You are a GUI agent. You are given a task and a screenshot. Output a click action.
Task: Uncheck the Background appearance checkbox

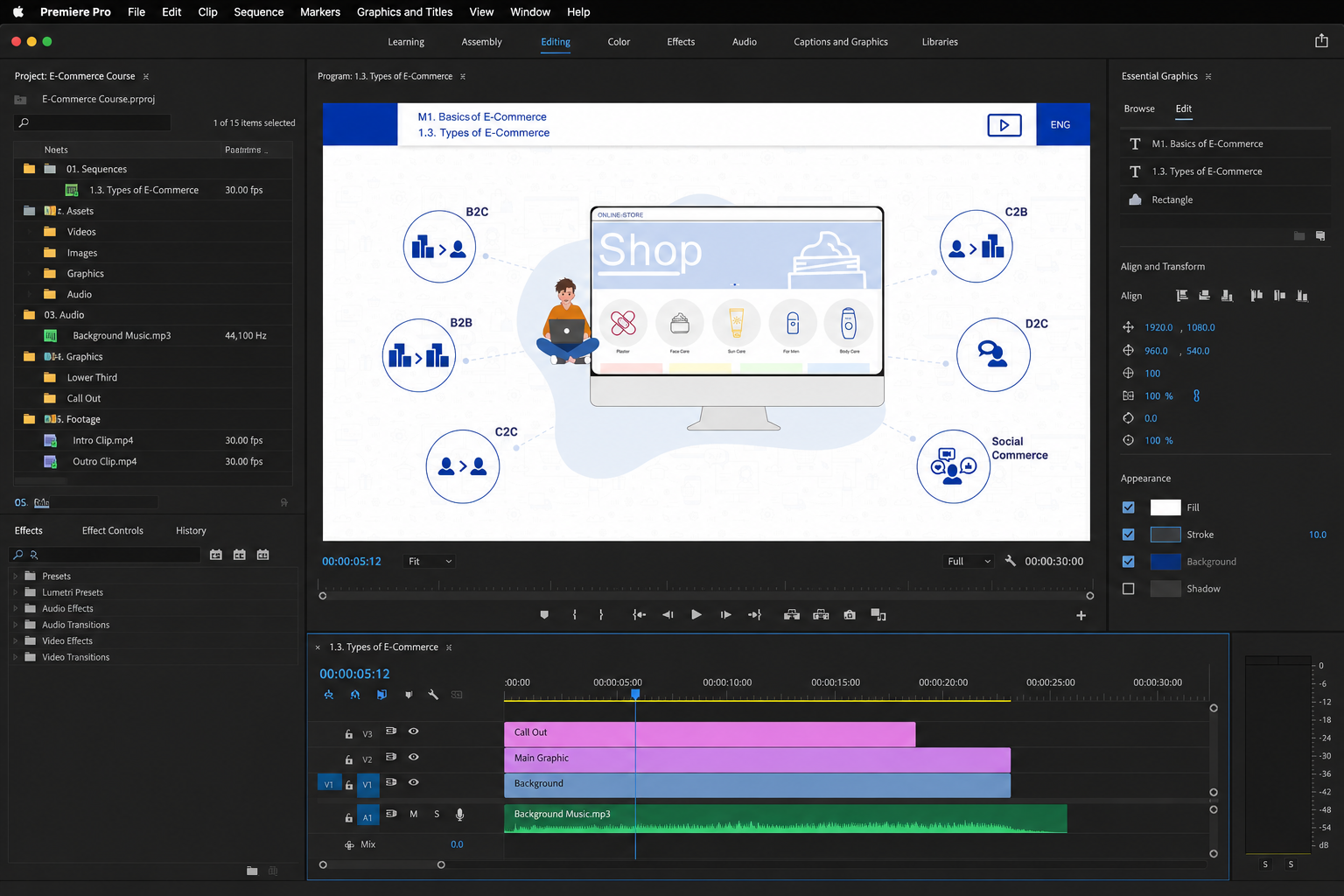[x=1129, y=562]
